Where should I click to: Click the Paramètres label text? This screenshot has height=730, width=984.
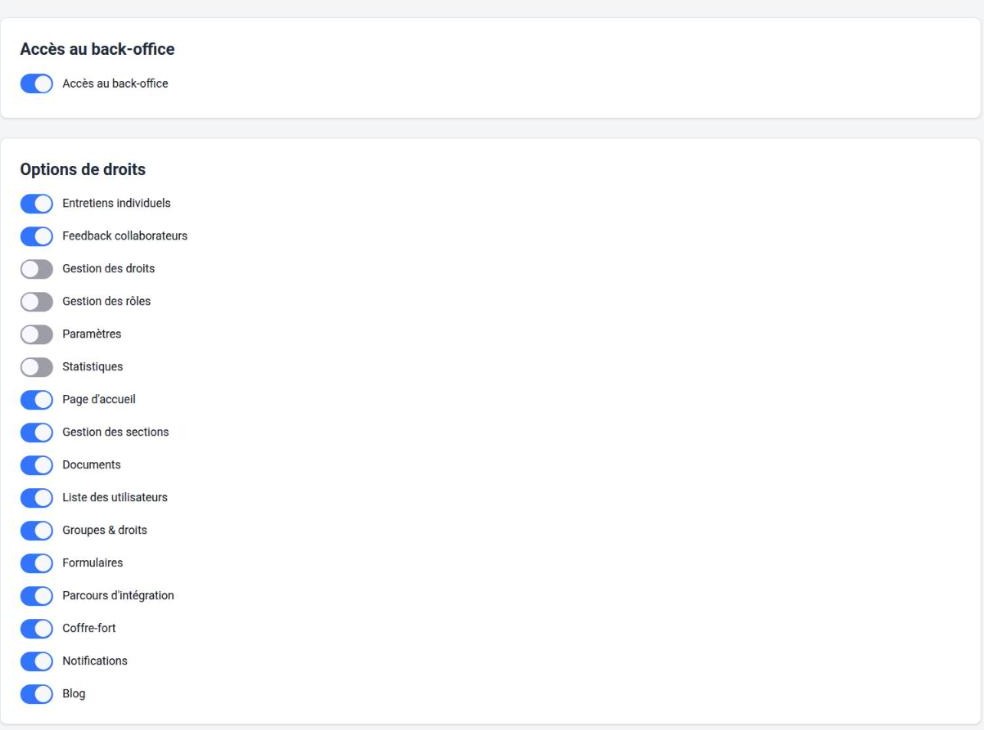click(92, 333)
